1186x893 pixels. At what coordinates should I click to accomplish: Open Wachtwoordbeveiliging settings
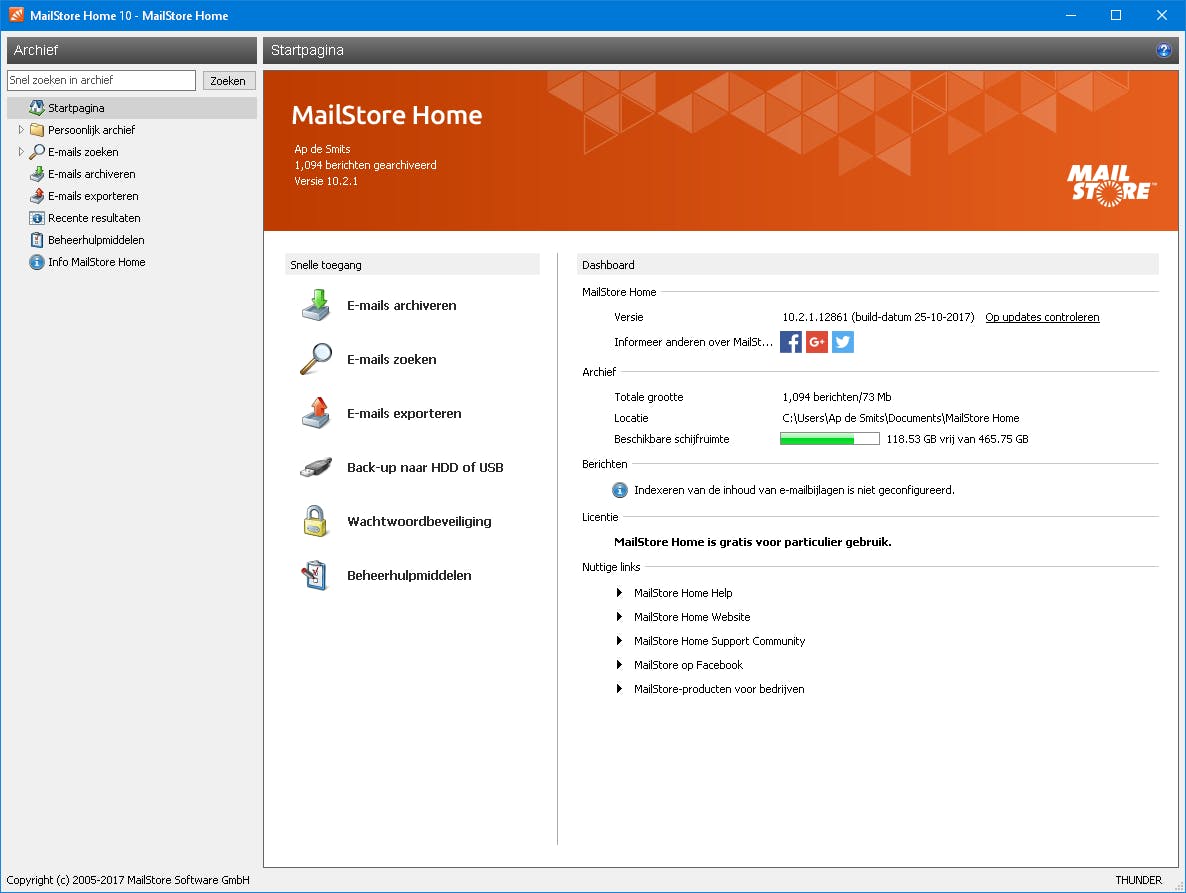(x=419, y=521)
